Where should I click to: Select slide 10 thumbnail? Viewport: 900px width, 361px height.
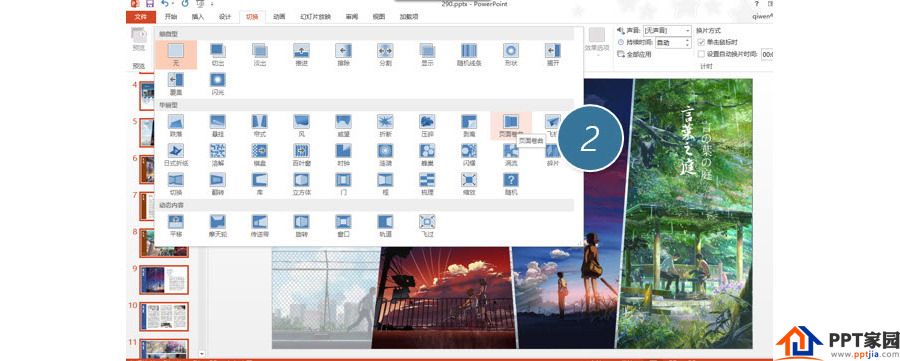point(164,316)
